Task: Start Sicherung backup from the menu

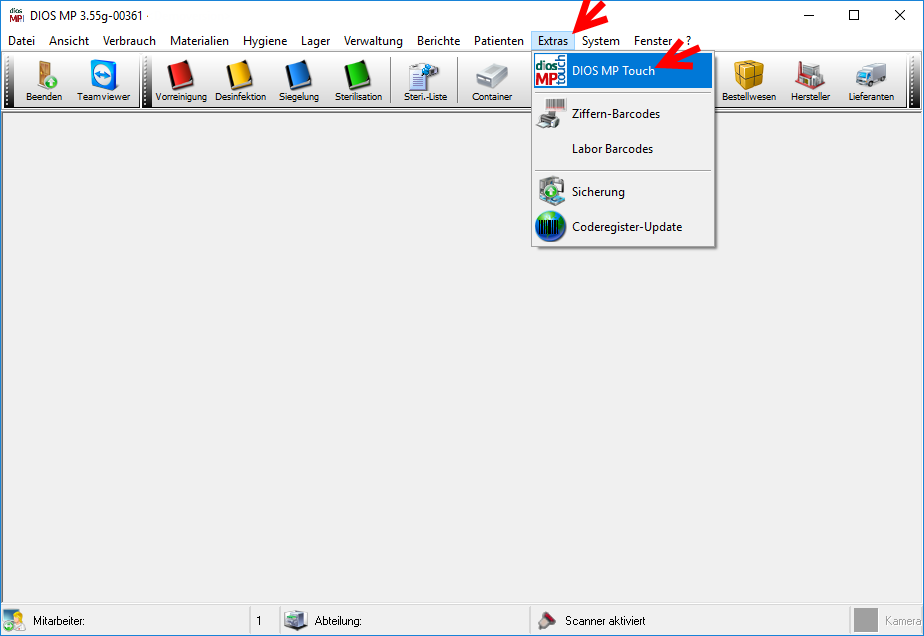Action: tap(598, 192)
